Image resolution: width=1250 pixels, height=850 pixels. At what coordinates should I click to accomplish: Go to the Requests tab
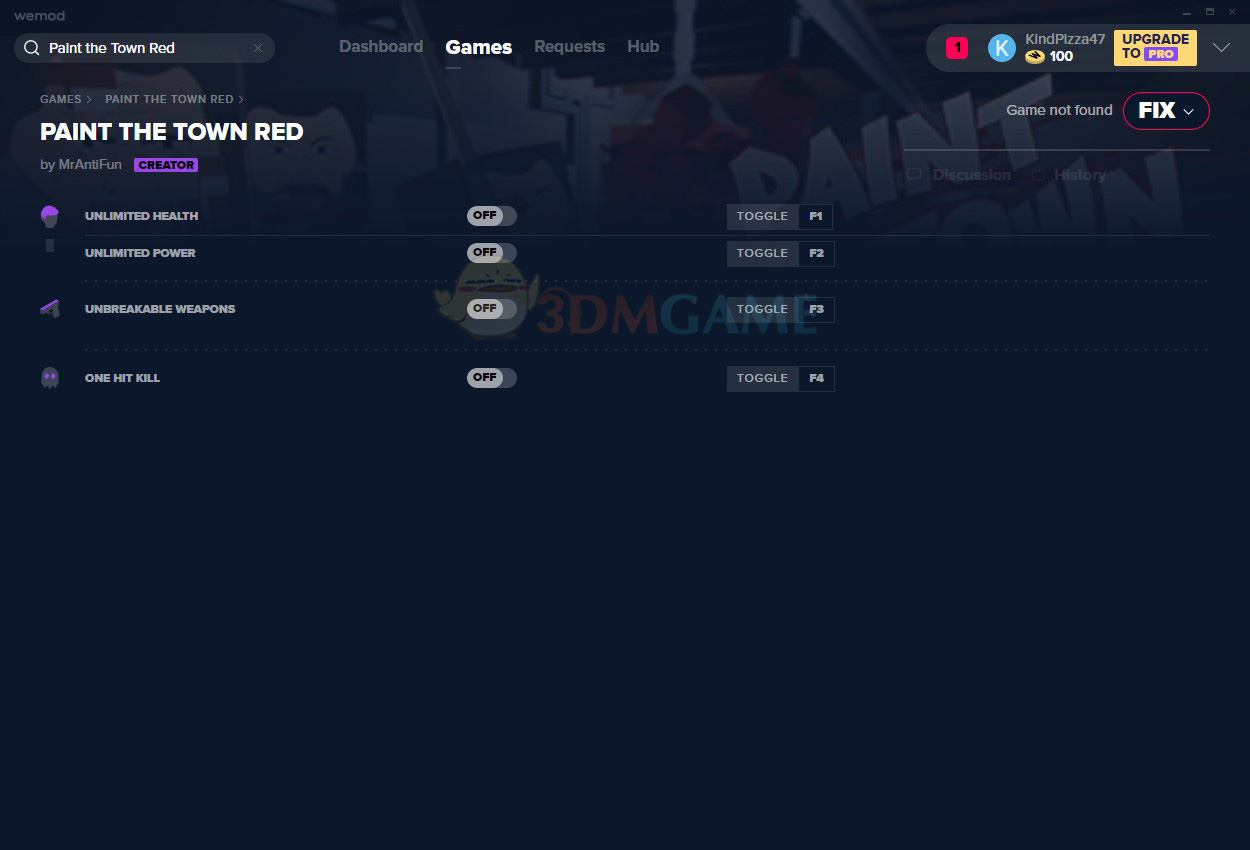pos(569,47)
